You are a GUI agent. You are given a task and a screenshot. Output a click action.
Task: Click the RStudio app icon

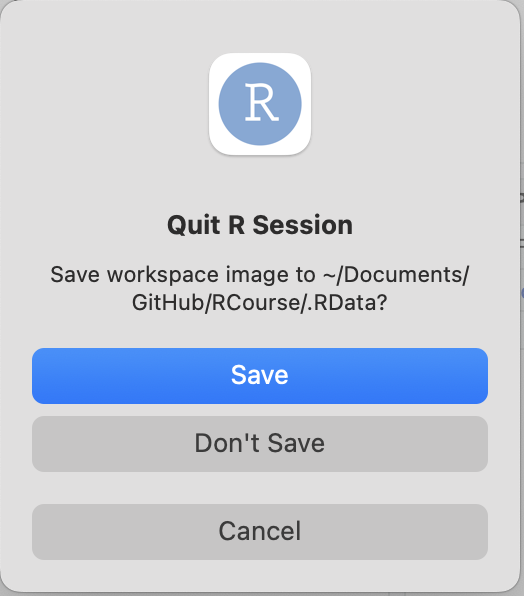(260, 104)
